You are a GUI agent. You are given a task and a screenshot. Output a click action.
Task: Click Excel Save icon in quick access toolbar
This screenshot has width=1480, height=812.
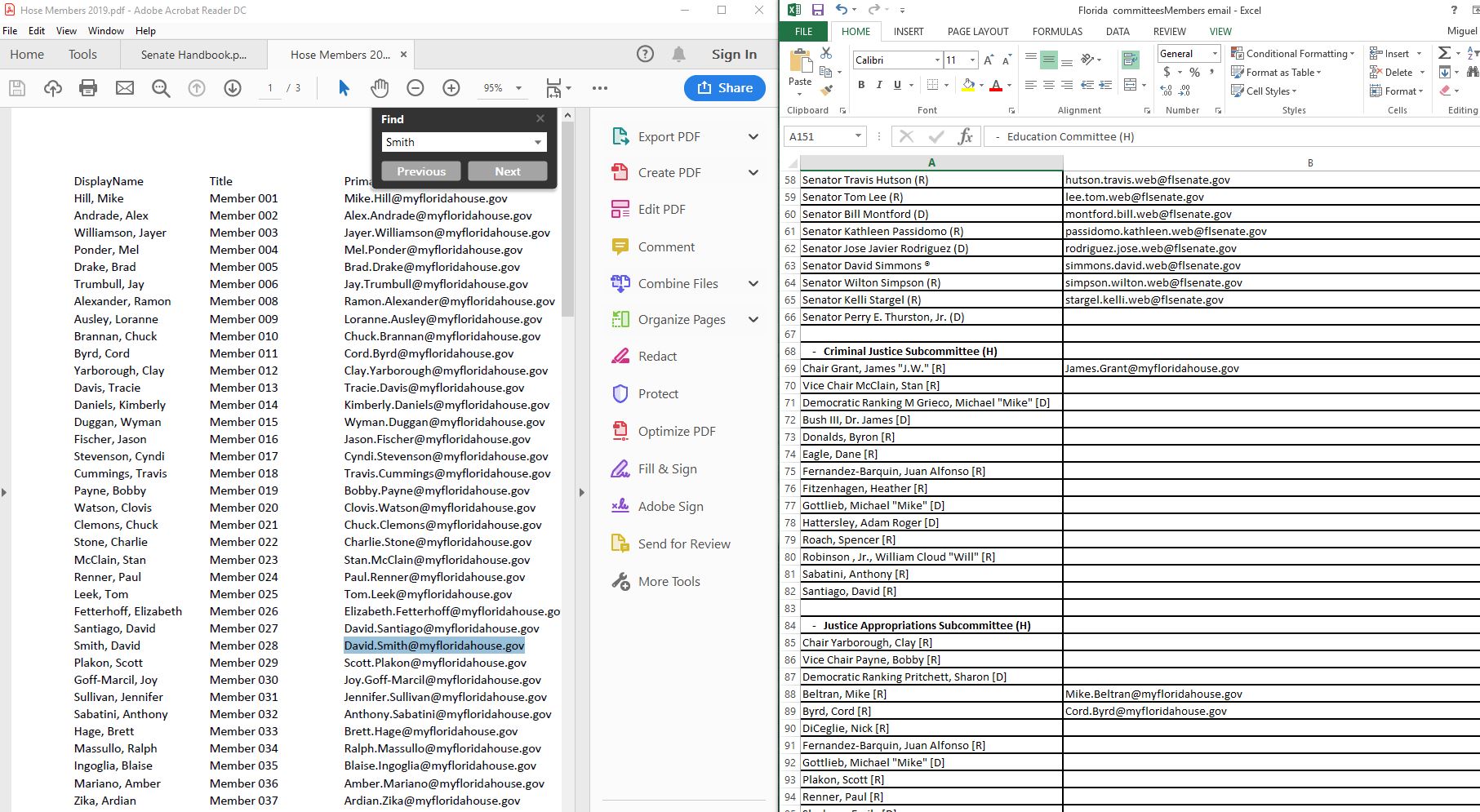click(x=817, y=10)
